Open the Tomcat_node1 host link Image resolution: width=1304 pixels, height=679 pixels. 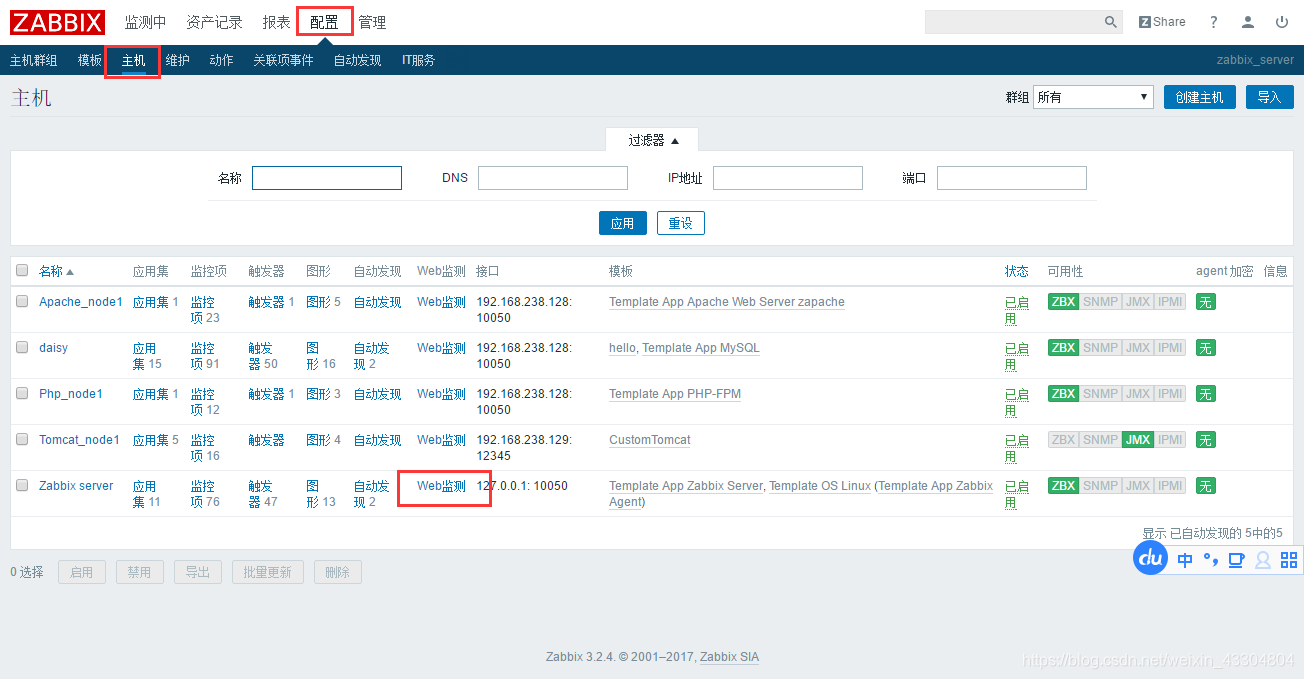79,440
